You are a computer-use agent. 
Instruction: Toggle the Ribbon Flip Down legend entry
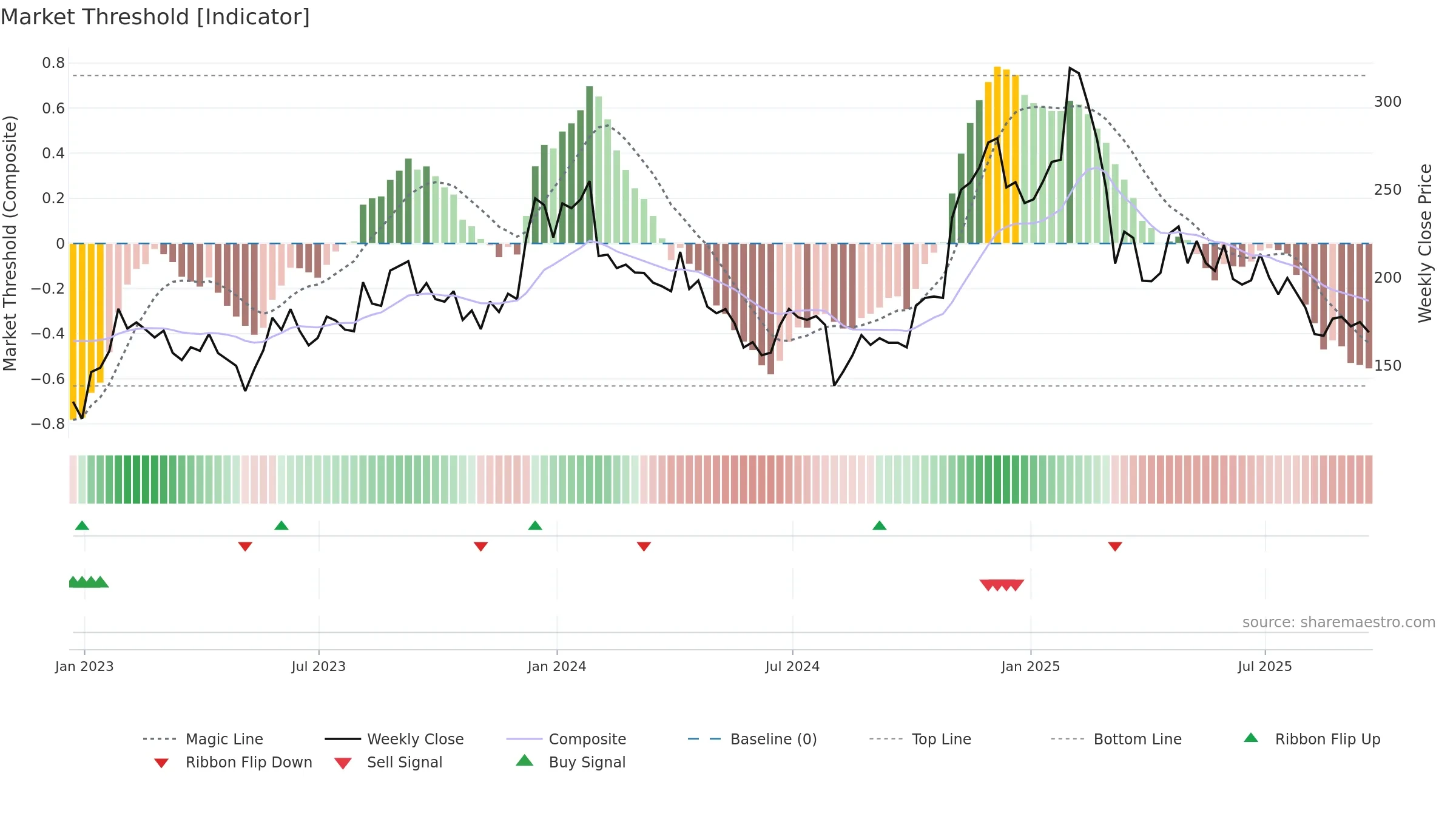tap(233, 762)
